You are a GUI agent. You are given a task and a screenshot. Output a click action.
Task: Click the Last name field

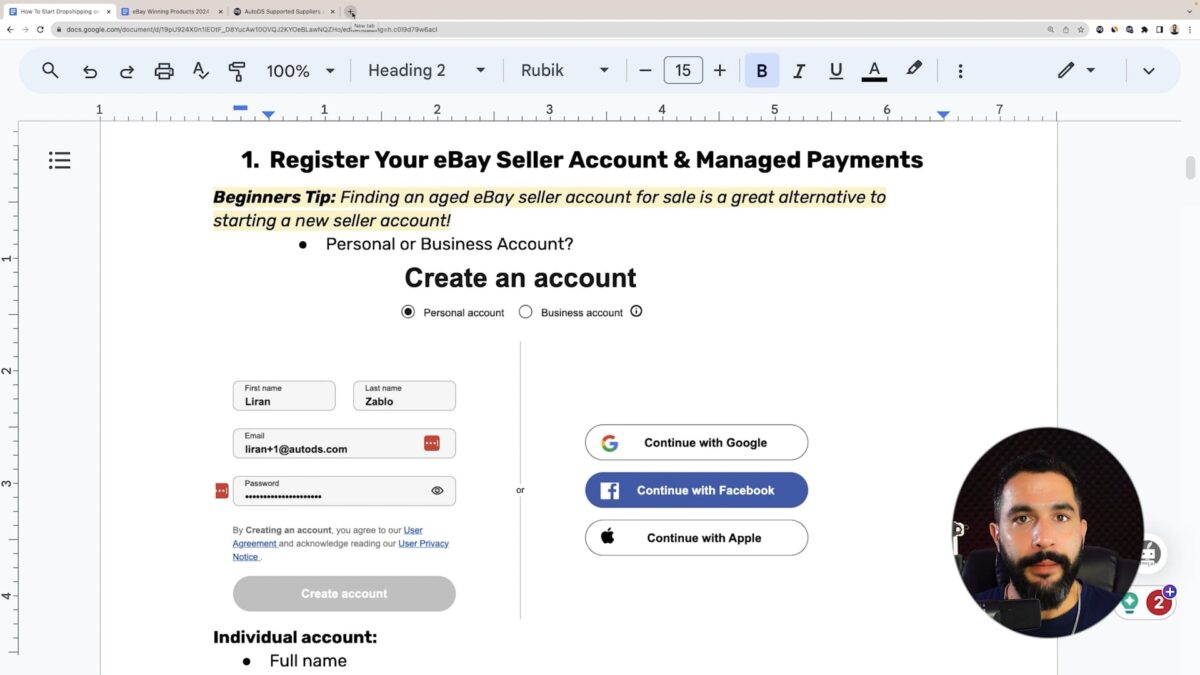(404, 395)
